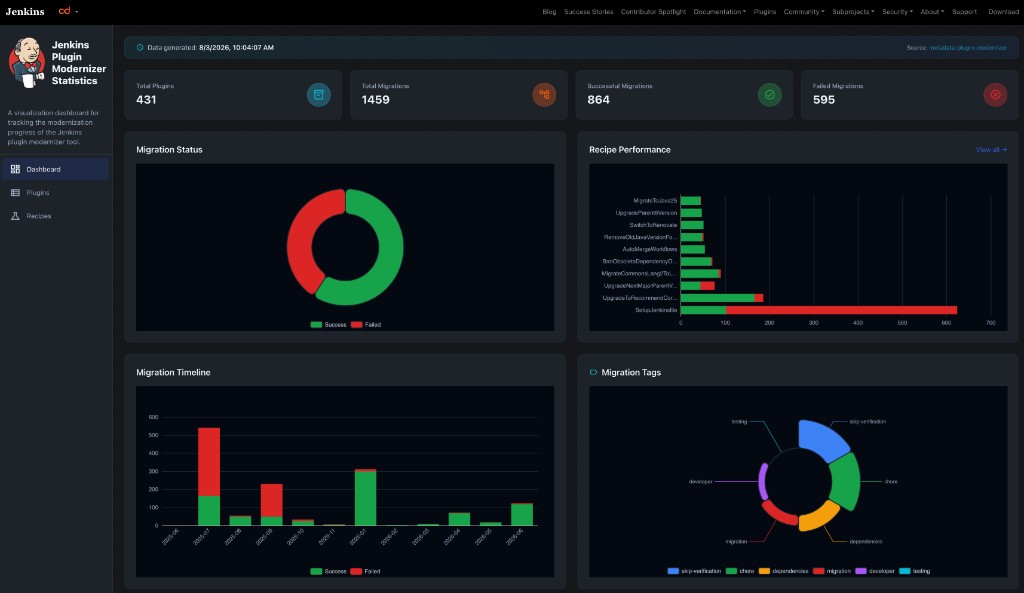The image size is (1024, 593).
Task: Click the Recipes flask icon in sidebar
Action: 15,216
